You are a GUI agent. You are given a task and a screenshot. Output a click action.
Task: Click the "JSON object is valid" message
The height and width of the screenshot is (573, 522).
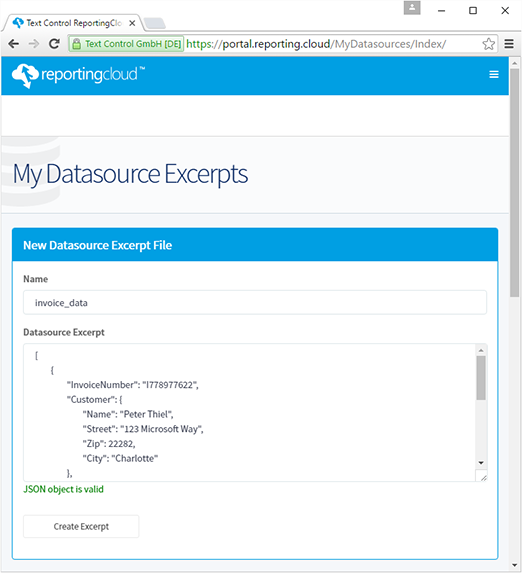pos(64,489)
